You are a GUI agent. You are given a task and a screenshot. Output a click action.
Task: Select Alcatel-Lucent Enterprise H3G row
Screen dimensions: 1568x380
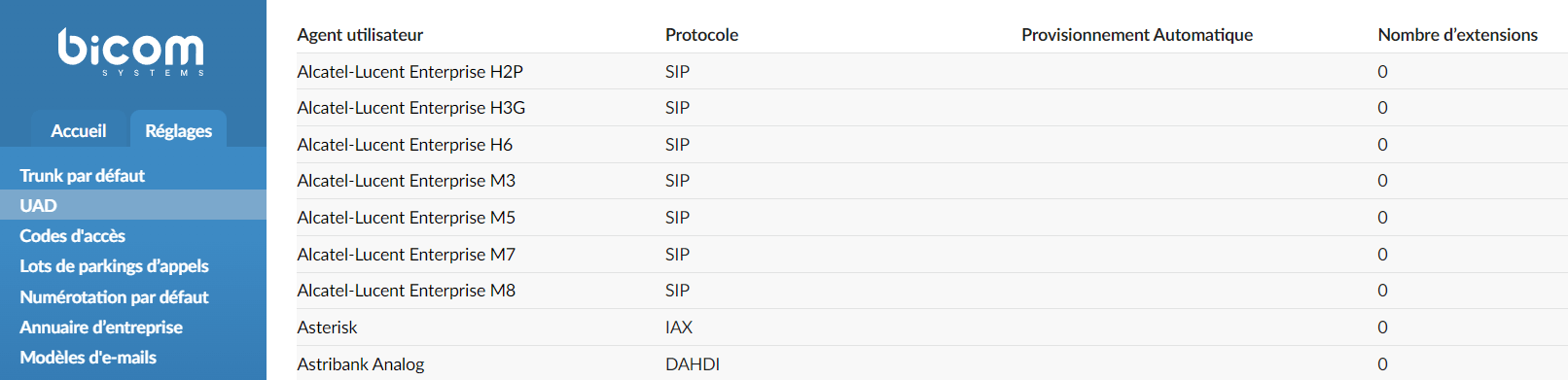pos(932,108)
